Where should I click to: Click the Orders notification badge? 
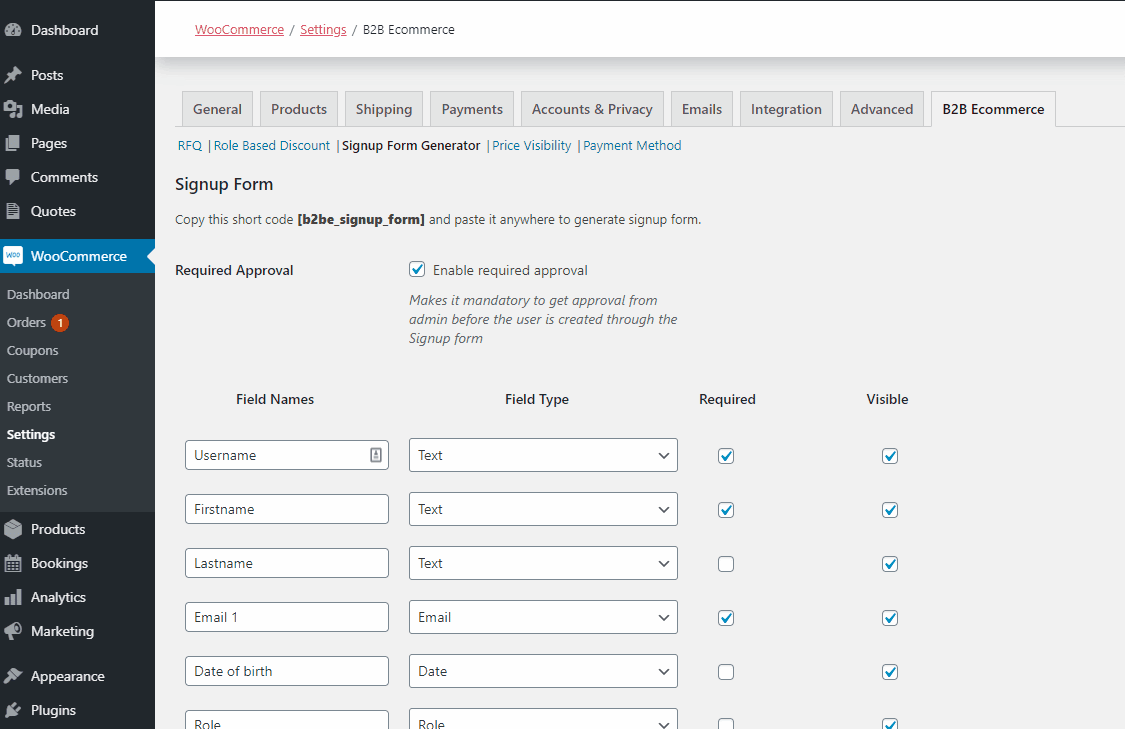[60, 323]
